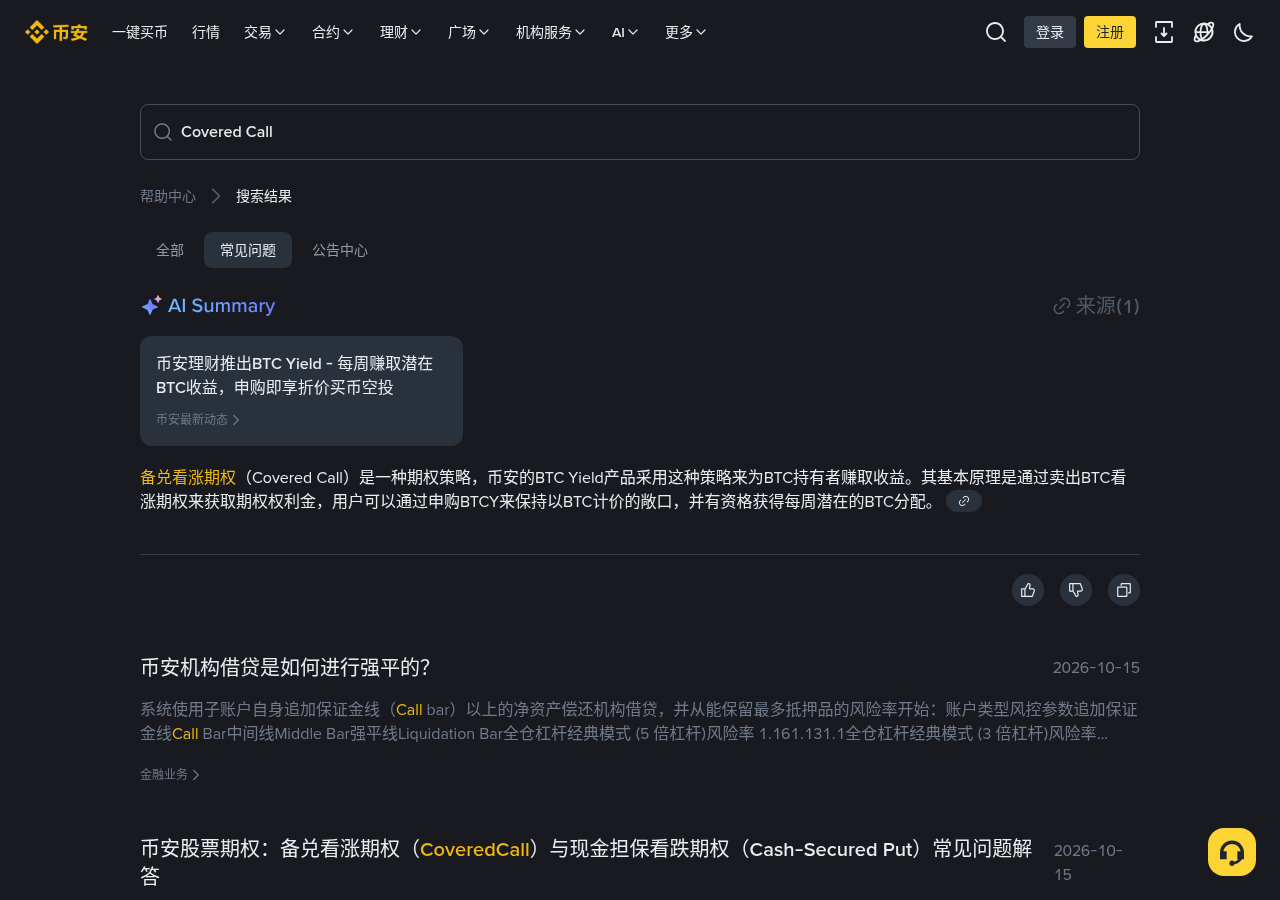Click the highlighted 备兑看涨期权 term
This screenshot has width=1280, height=900.
188,478
